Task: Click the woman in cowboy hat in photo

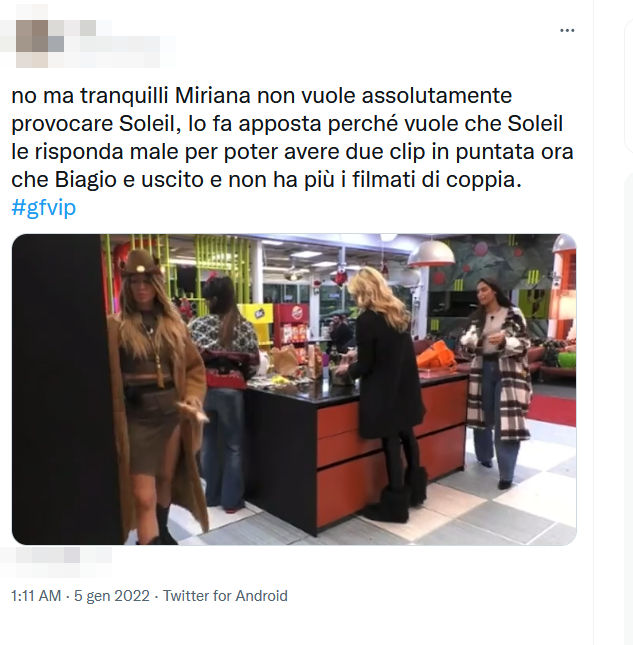Action: (x=158, y=397)
